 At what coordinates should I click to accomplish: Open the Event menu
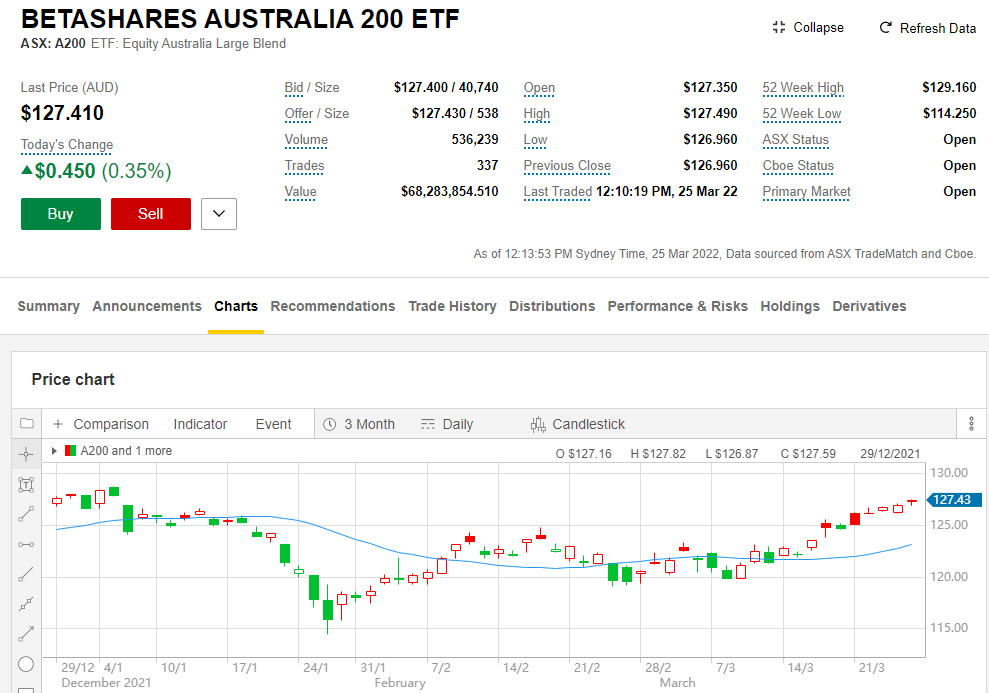coord(273,424)
